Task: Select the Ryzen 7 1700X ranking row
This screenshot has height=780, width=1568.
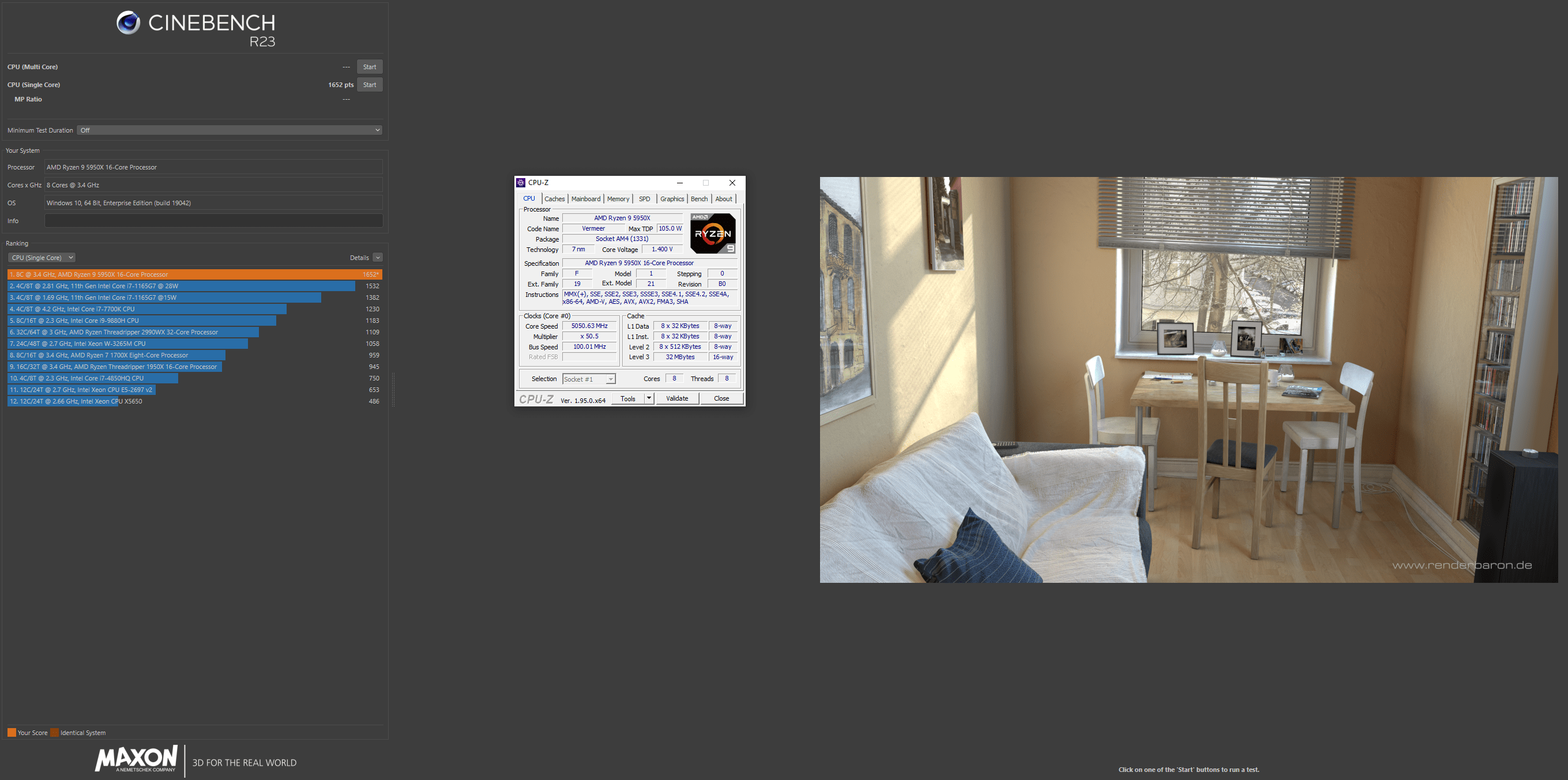Action: (195, 355)
